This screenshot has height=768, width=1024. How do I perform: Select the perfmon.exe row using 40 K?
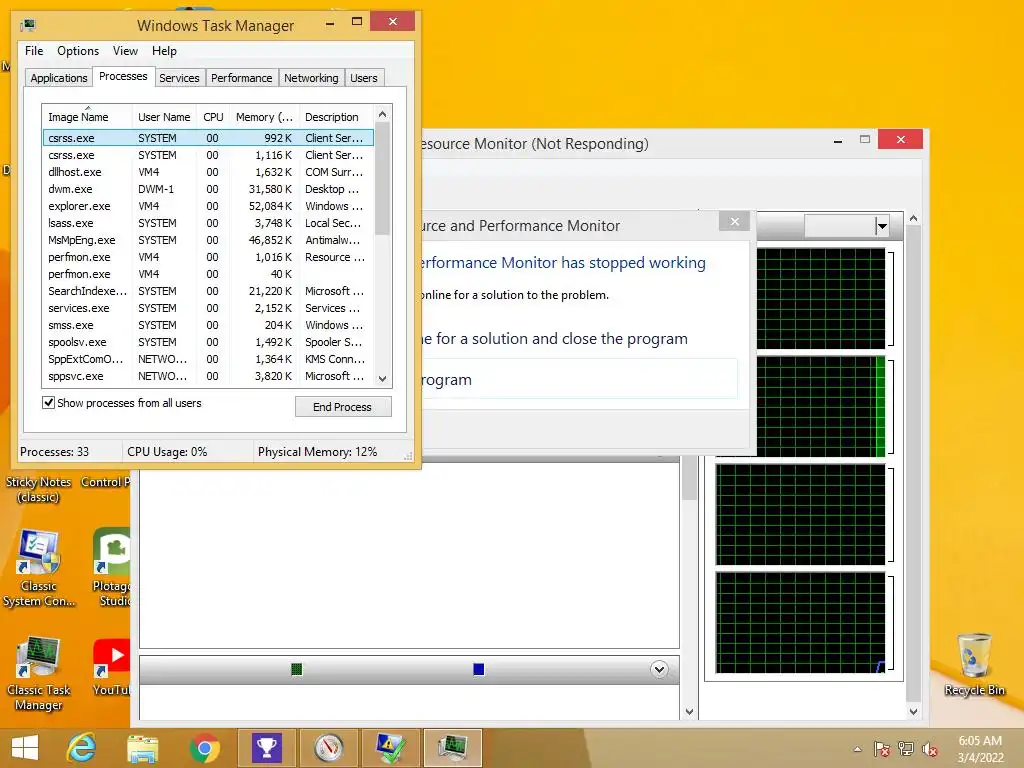pyautogui.click(x=208, y=274)
